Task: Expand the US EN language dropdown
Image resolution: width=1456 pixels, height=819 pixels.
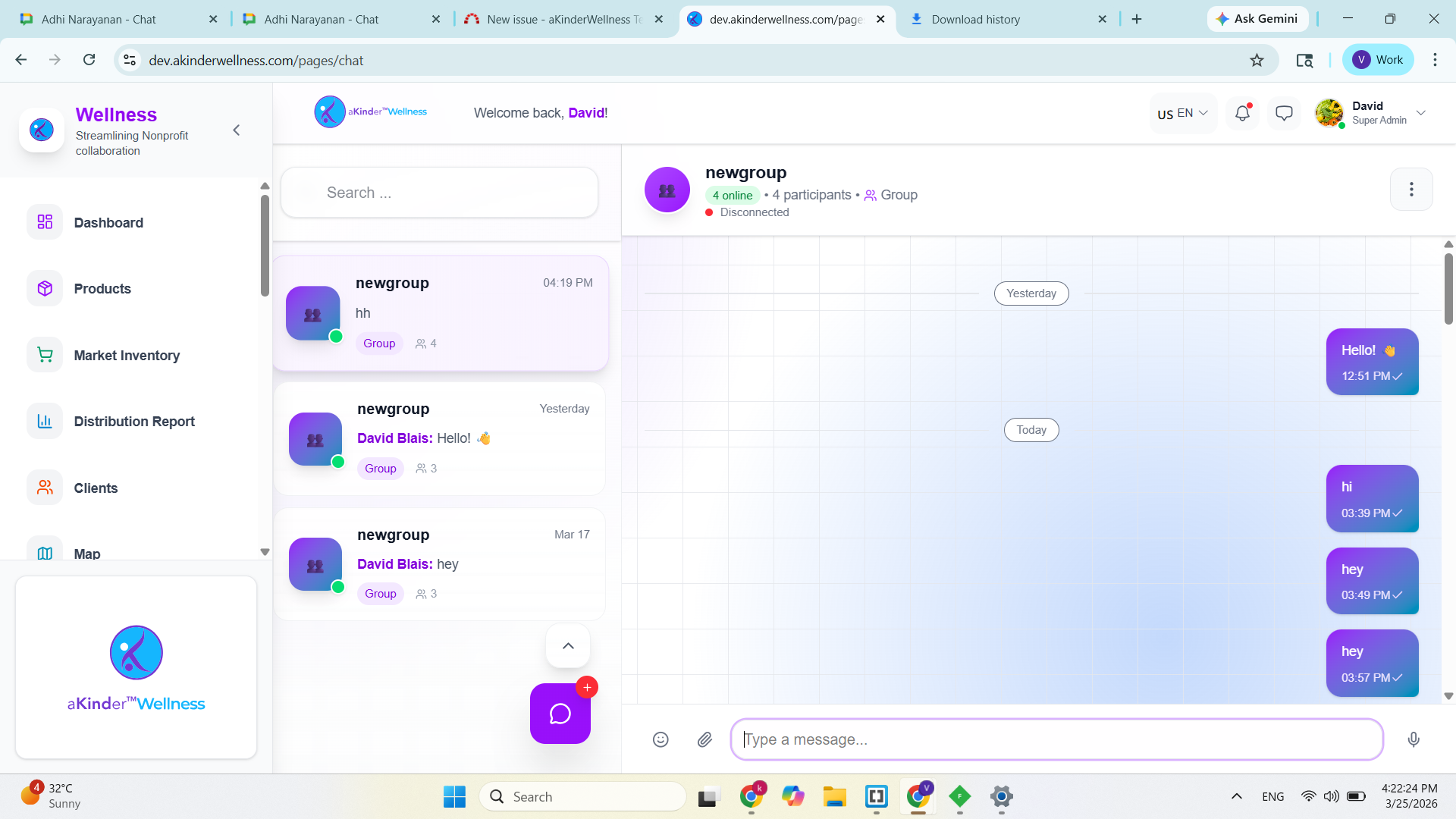Action: point(1182,114)
